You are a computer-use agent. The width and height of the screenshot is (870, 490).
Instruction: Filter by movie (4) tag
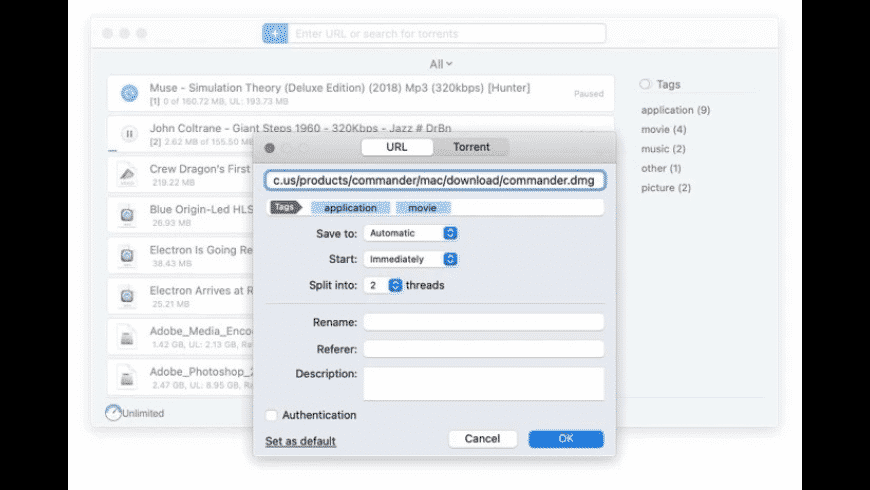coord(664,129)
